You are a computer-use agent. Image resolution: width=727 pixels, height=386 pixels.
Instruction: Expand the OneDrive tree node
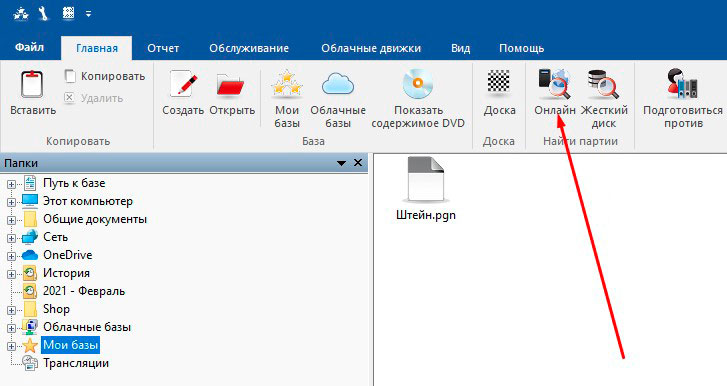[x=11, y=256]
